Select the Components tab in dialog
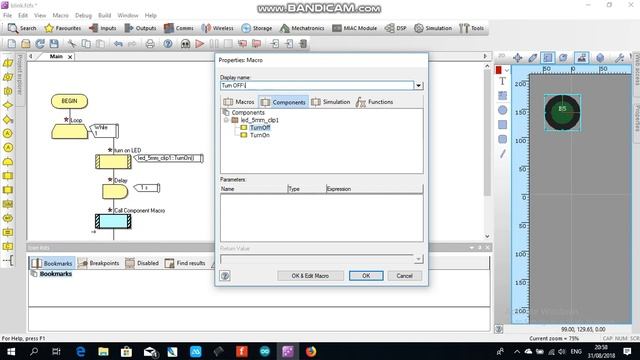The width and height of the screenshot is (640, 360). pos(283,102)
